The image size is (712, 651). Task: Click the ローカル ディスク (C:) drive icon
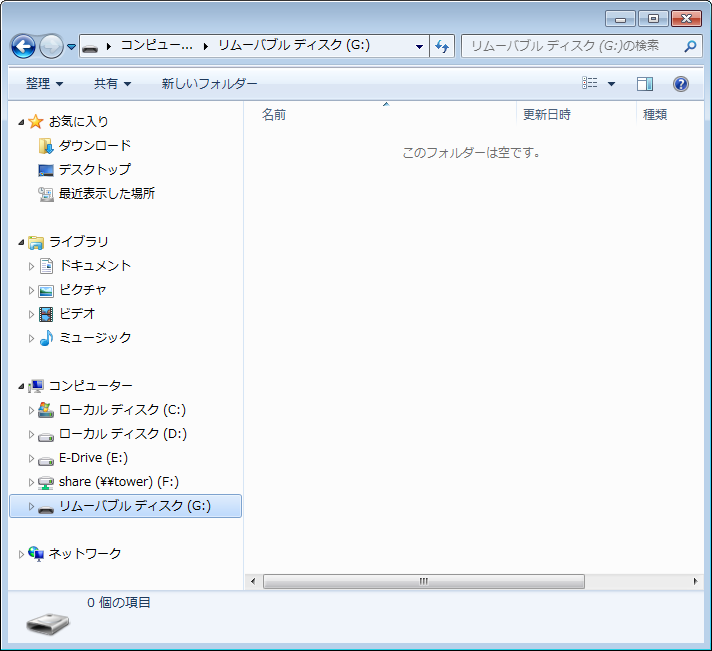46,410
